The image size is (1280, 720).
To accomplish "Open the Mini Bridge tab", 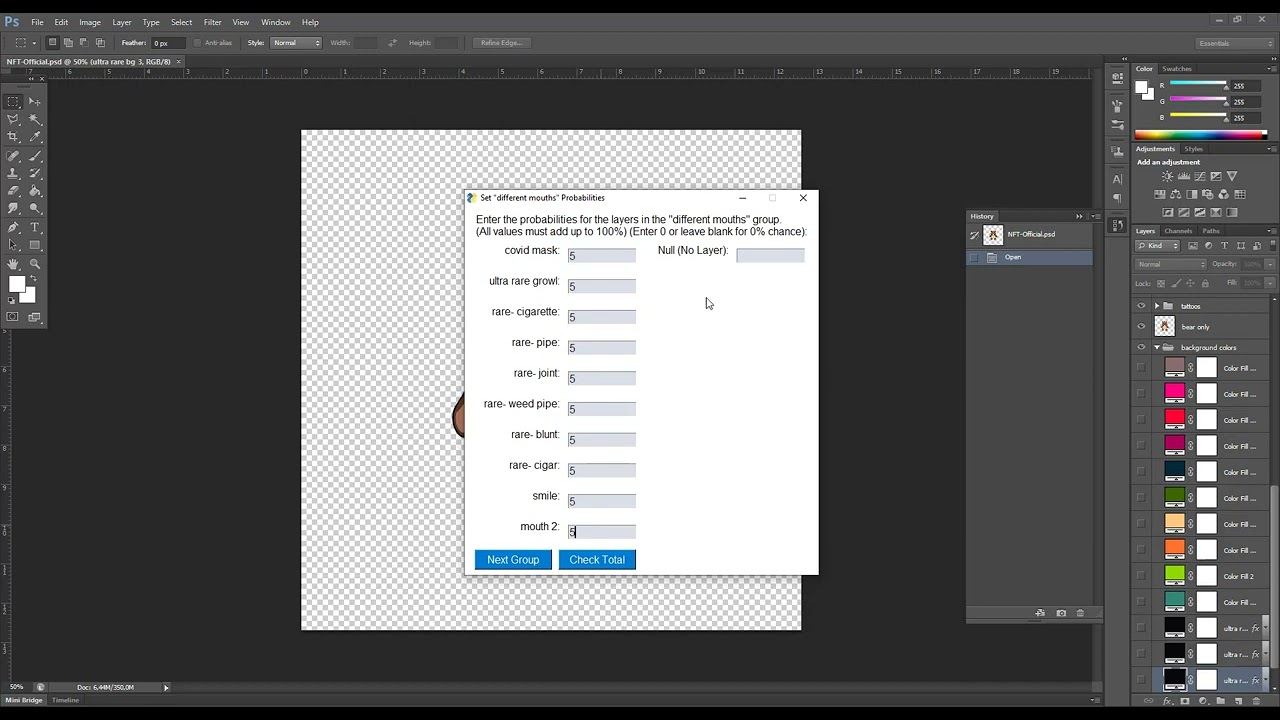I will coord(24,700).
